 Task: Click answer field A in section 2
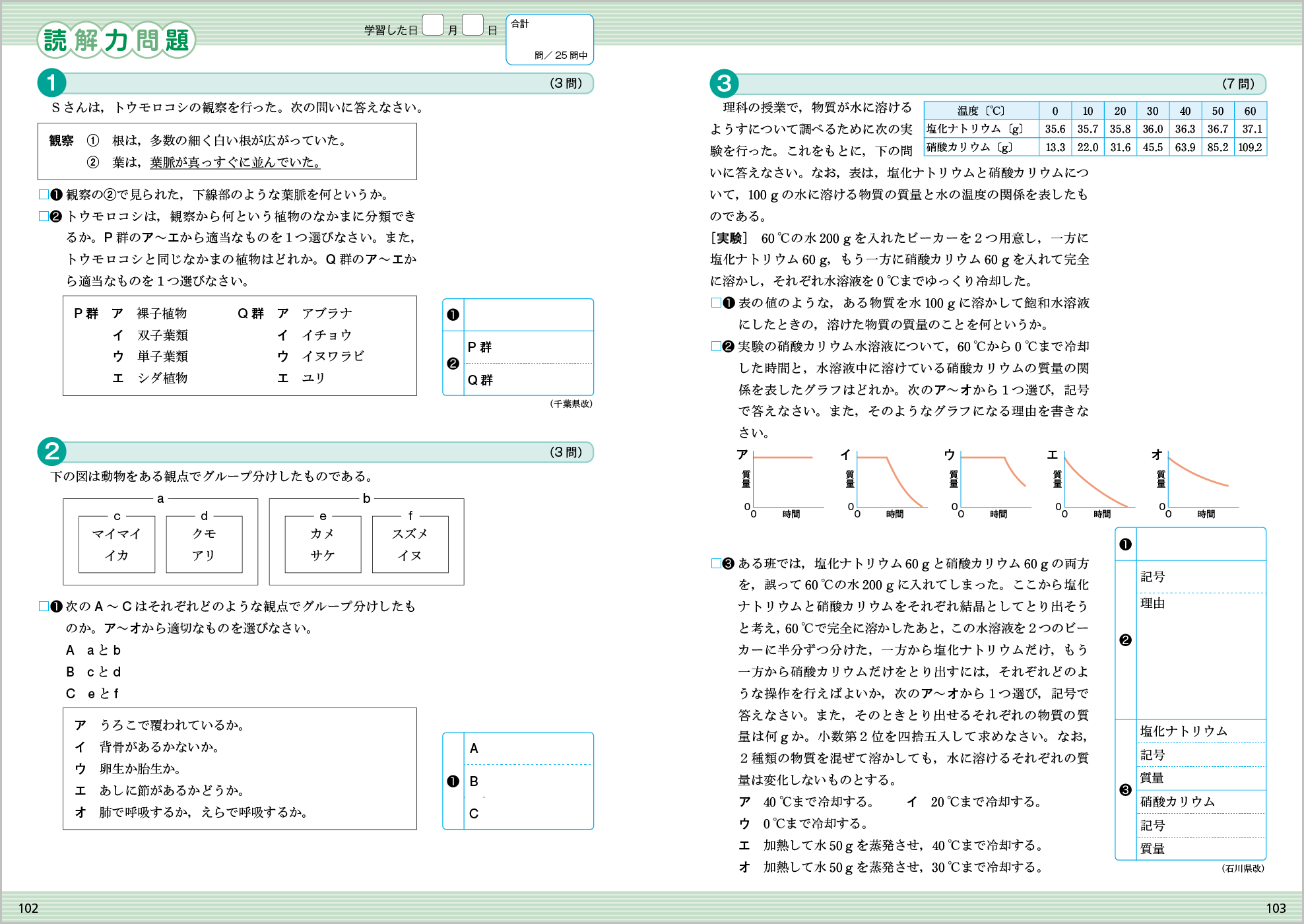click(x=529, y=748)
